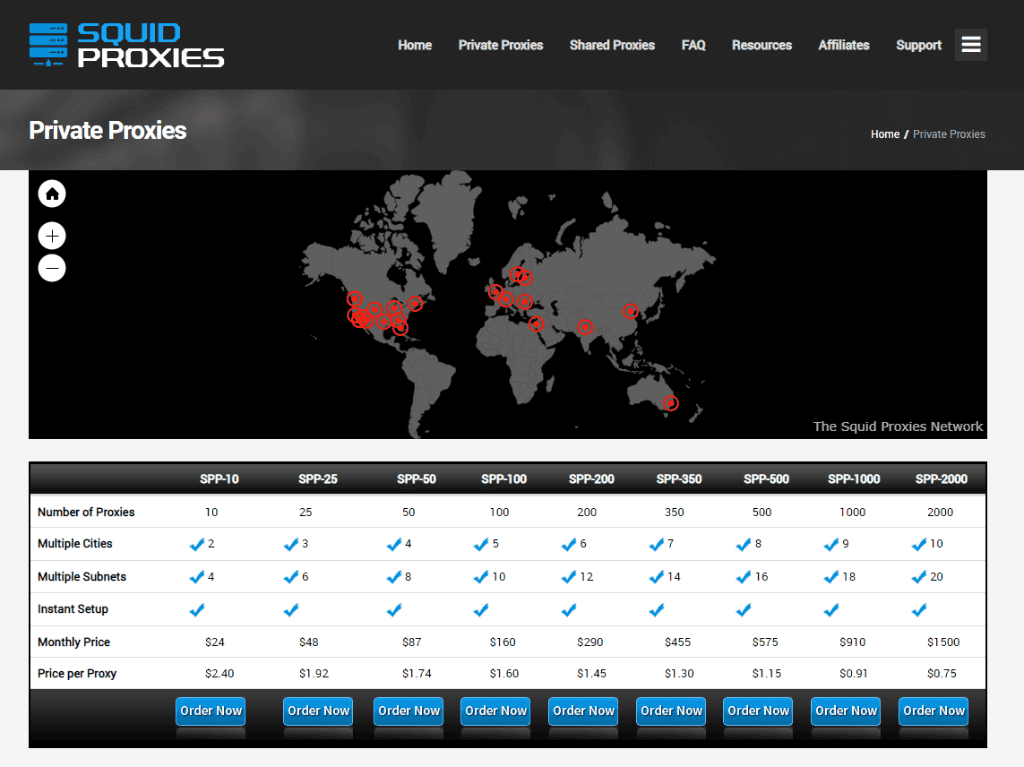Click the $2.40 price per proxy
Image resolution: width=1024 pixels, height=767 pixels.
(219, 674)
